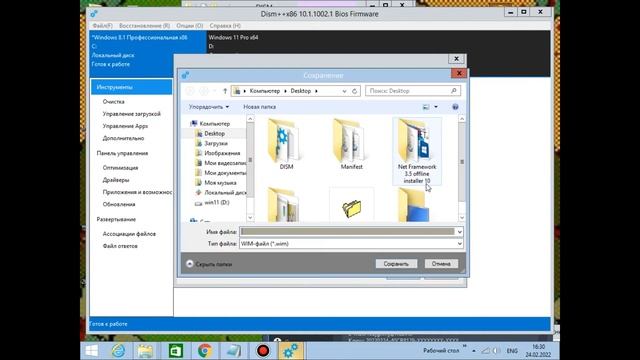Click Новая папка button

coord(260,107)
